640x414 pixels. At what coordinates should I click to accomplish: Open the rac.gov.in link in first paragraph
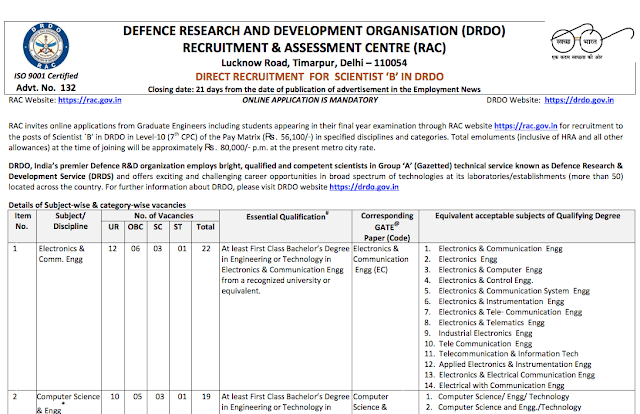(x=526, y=126)
